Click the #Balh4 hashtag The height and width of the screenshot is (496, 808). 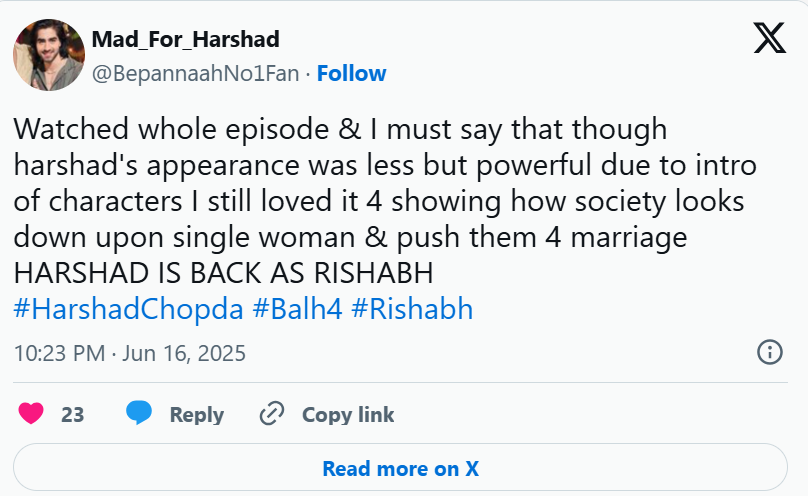298,309
